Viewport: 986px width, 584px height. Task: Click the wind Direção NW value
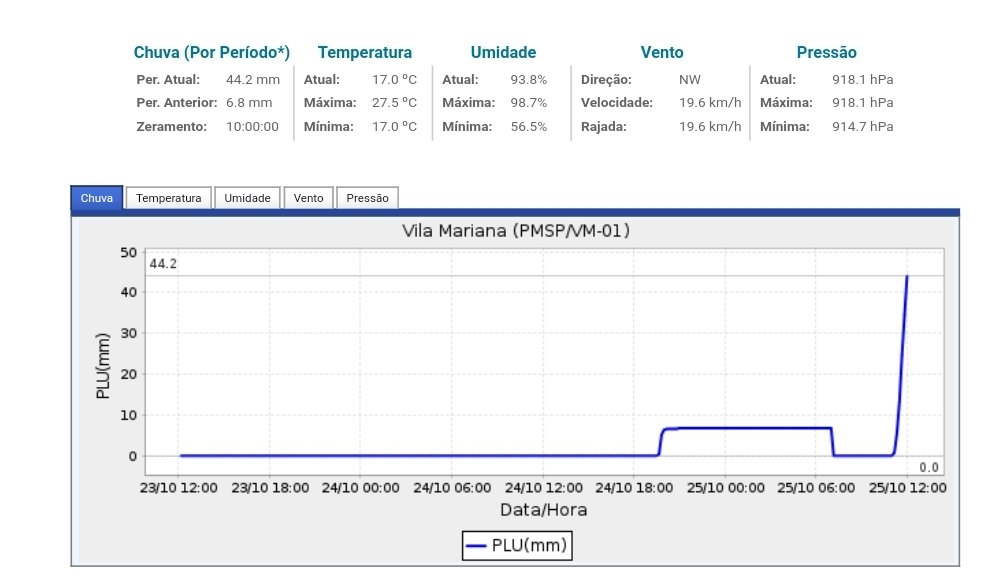point(690,79)
